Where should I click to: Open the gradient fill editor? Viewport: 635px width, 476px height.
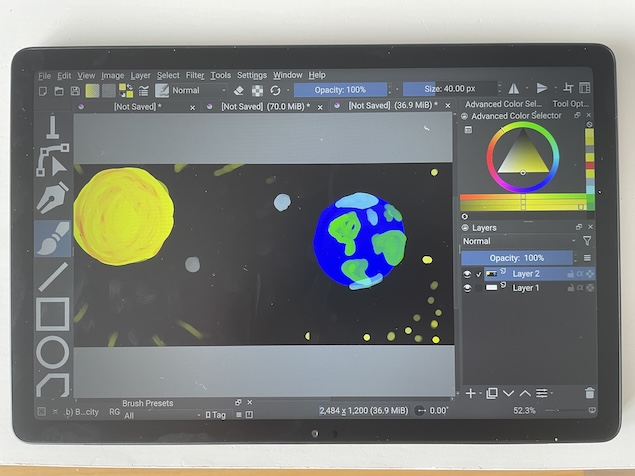(92, 91)
